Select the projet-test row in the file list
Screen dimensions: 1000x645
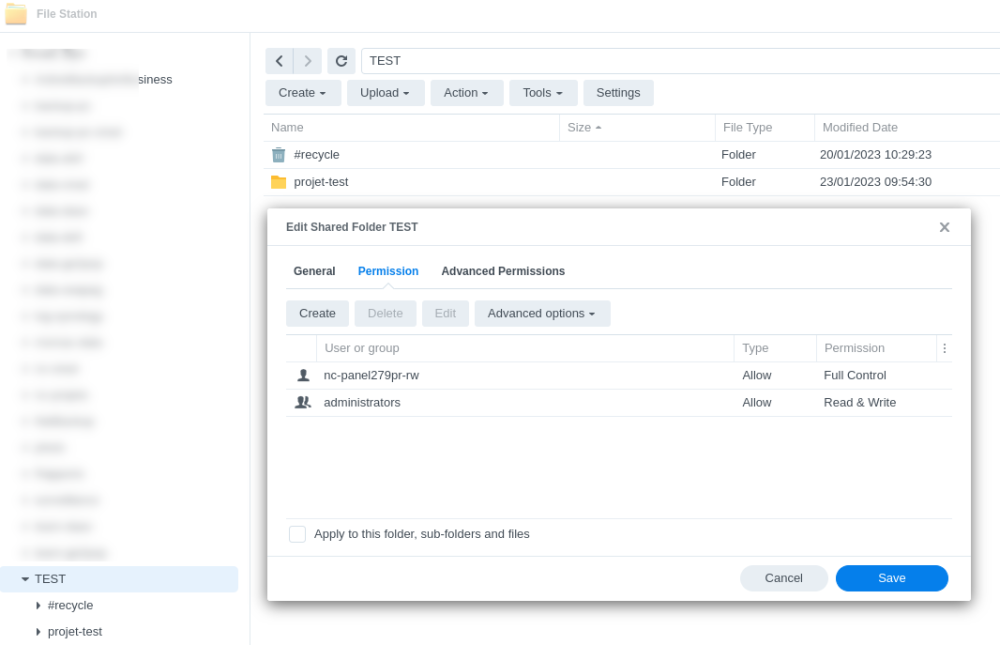tap(631, 182)
